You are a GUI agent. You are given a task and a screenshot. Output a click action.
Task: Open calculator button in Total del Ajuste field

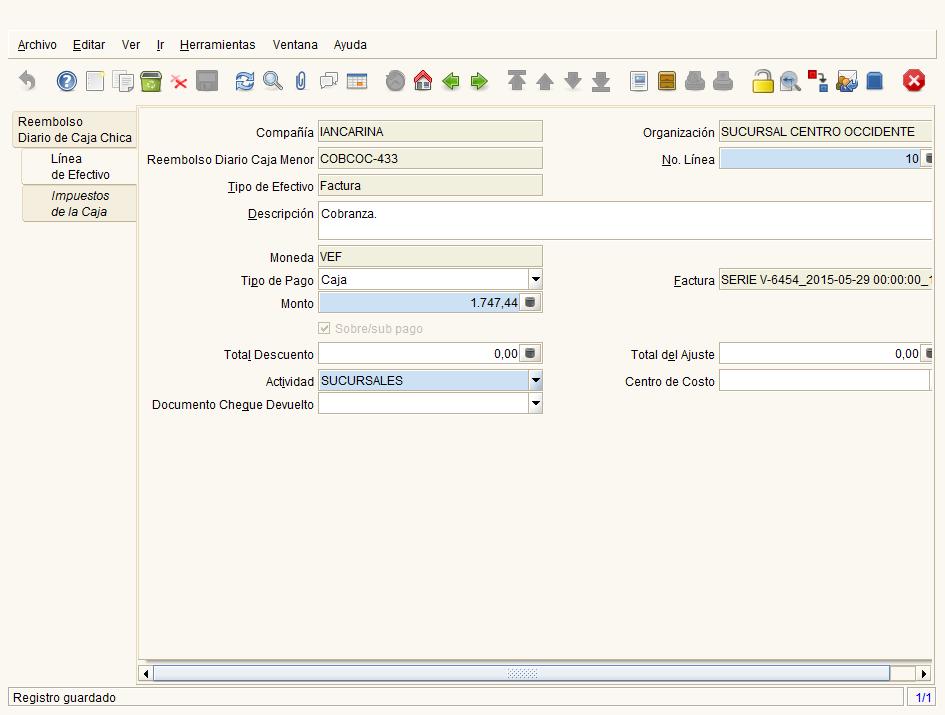pos(928,353)
